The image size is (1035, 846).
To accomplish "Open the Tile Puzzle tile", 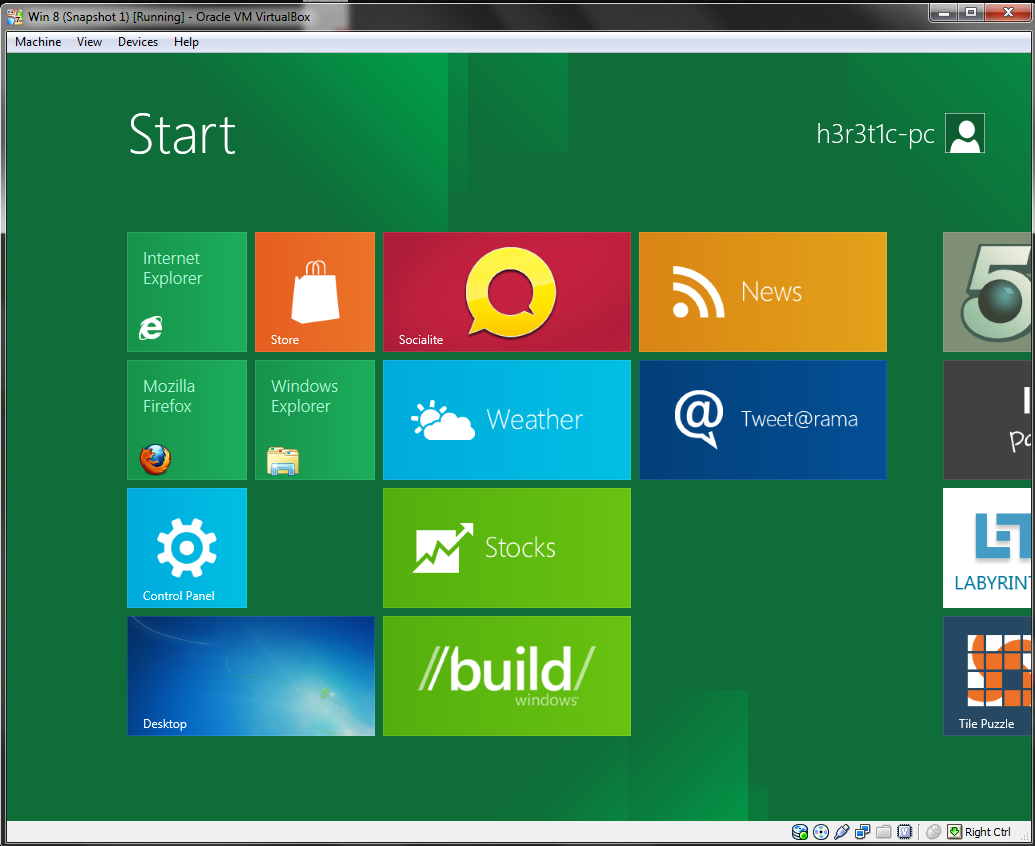I will tap(987, 676).
